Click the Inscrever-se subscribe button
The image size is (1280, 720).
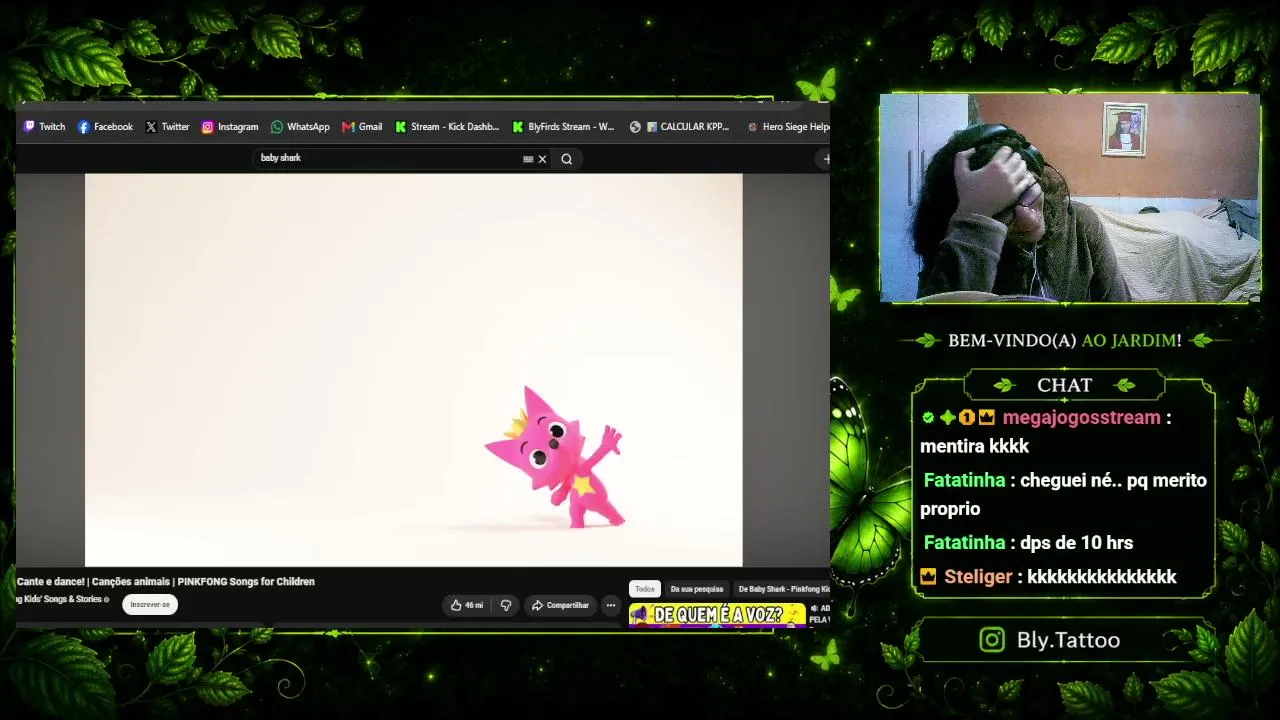(150, 604)
